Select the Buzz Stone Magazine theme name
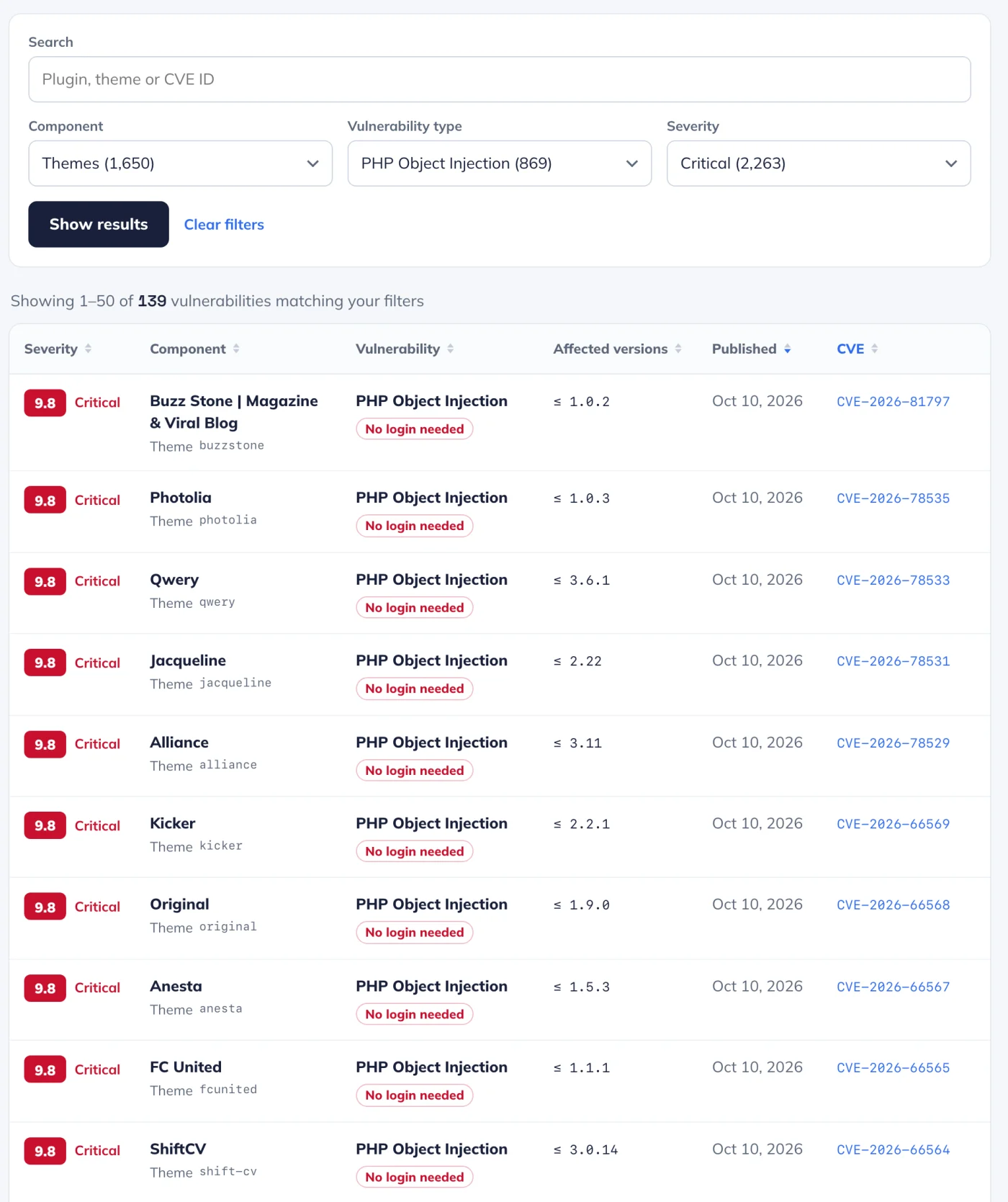 234,412
